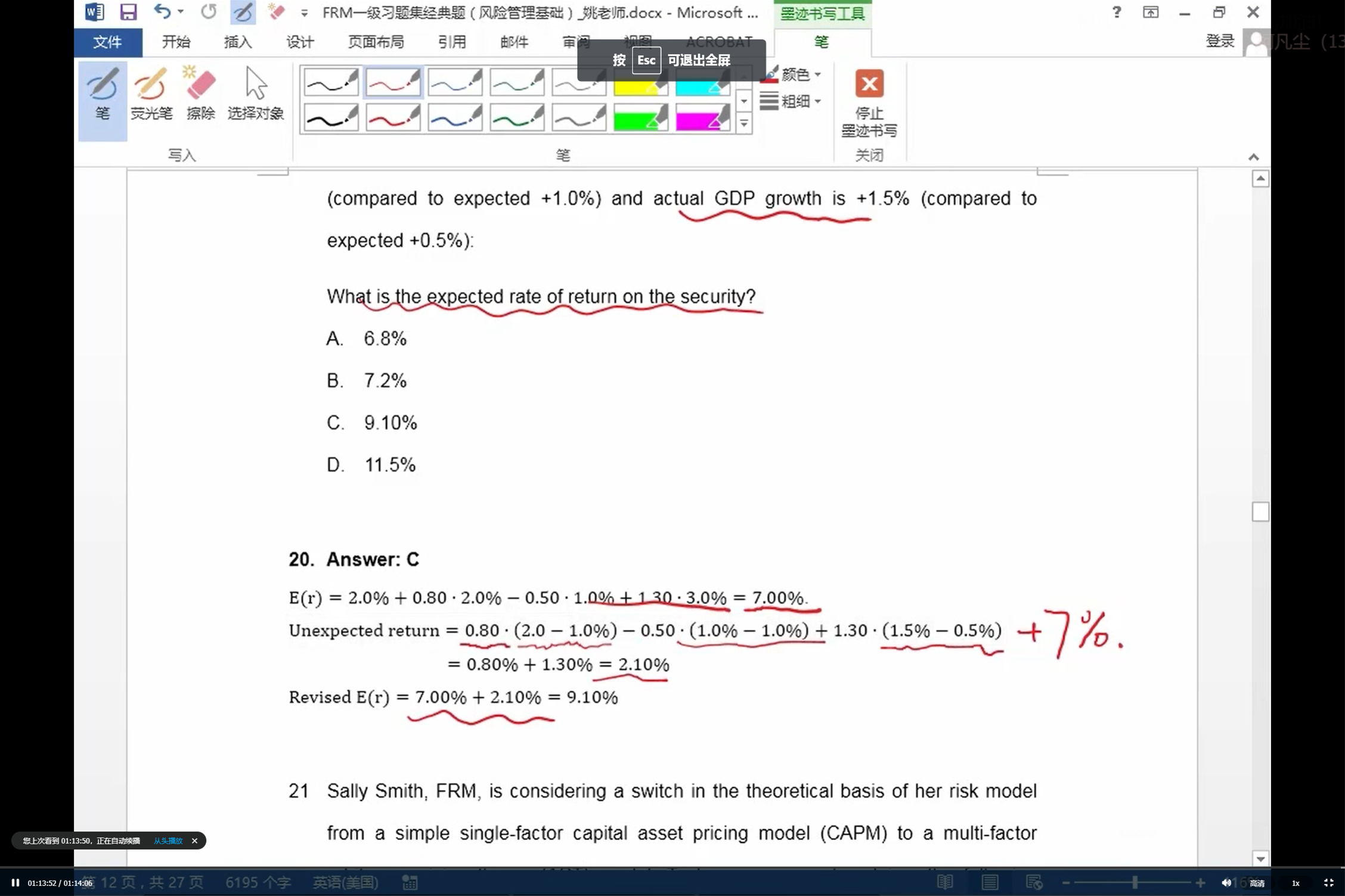Click the document scrollbar up arrow
This screenshot has width=1345, height=896.
(1260, 179)
